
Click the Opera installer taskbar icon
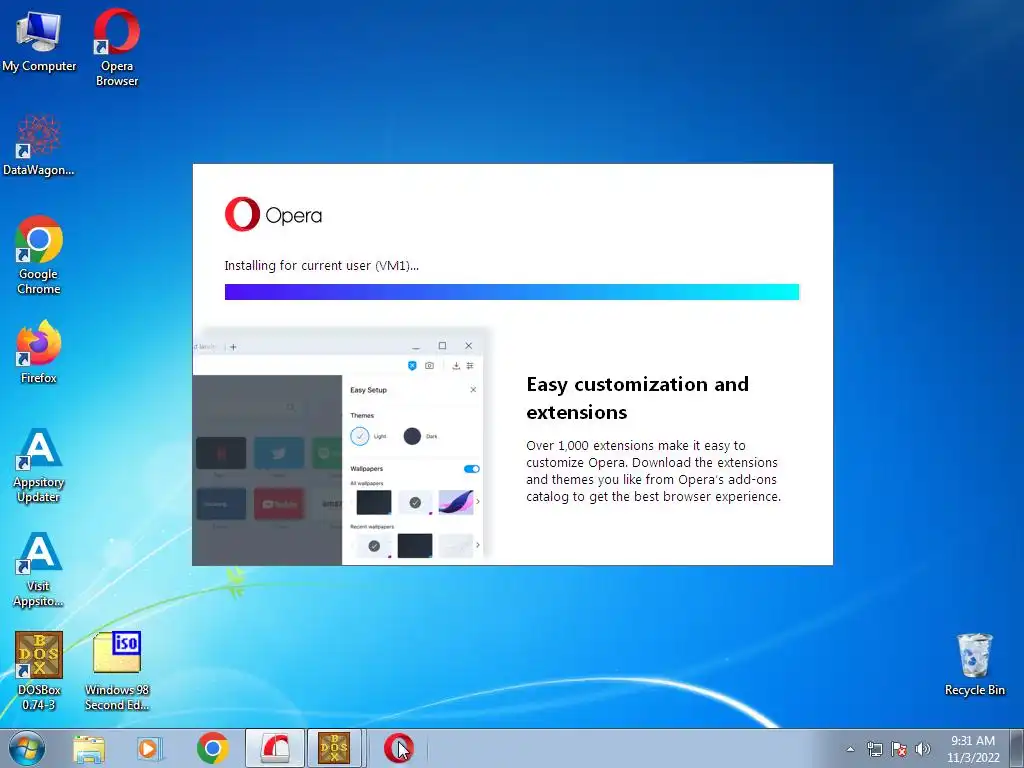click(398, 748)
